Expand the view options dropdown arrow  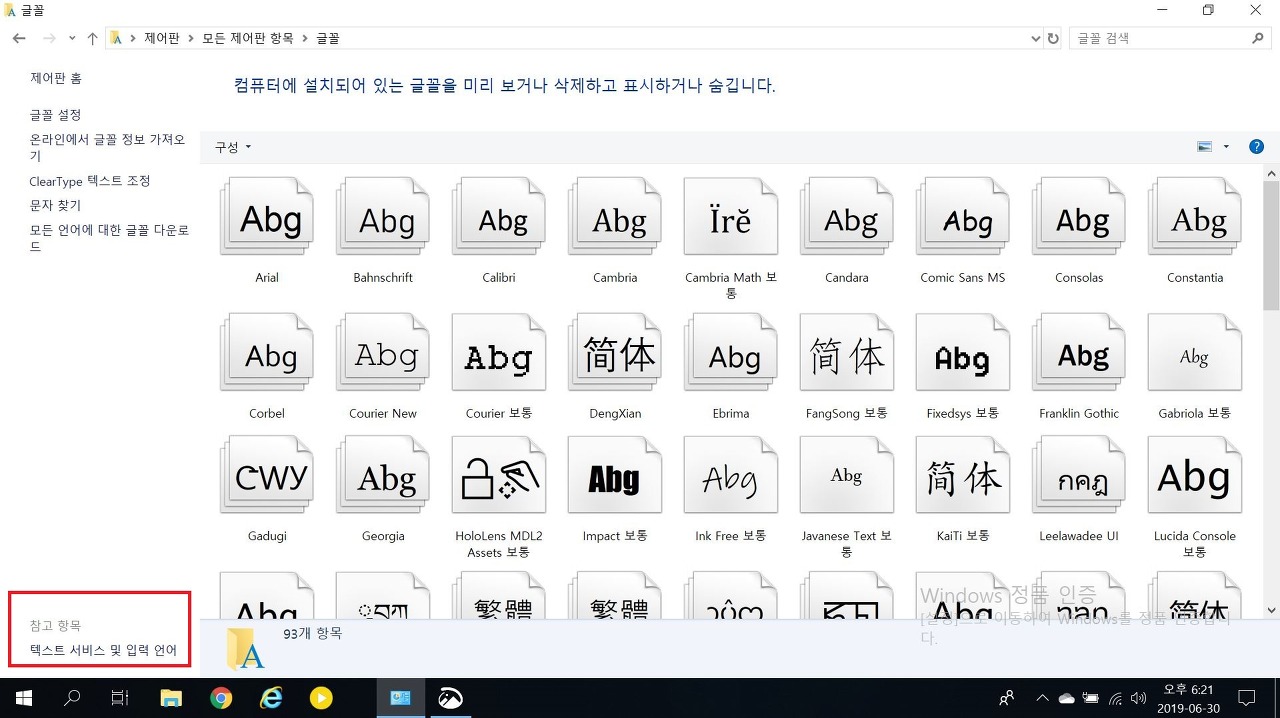(x=1226, y=147)
